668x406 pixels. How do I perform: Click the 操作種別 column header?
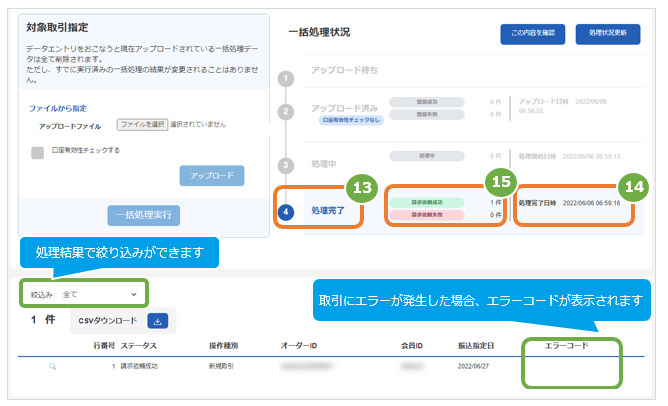click(x=223, y=346)
